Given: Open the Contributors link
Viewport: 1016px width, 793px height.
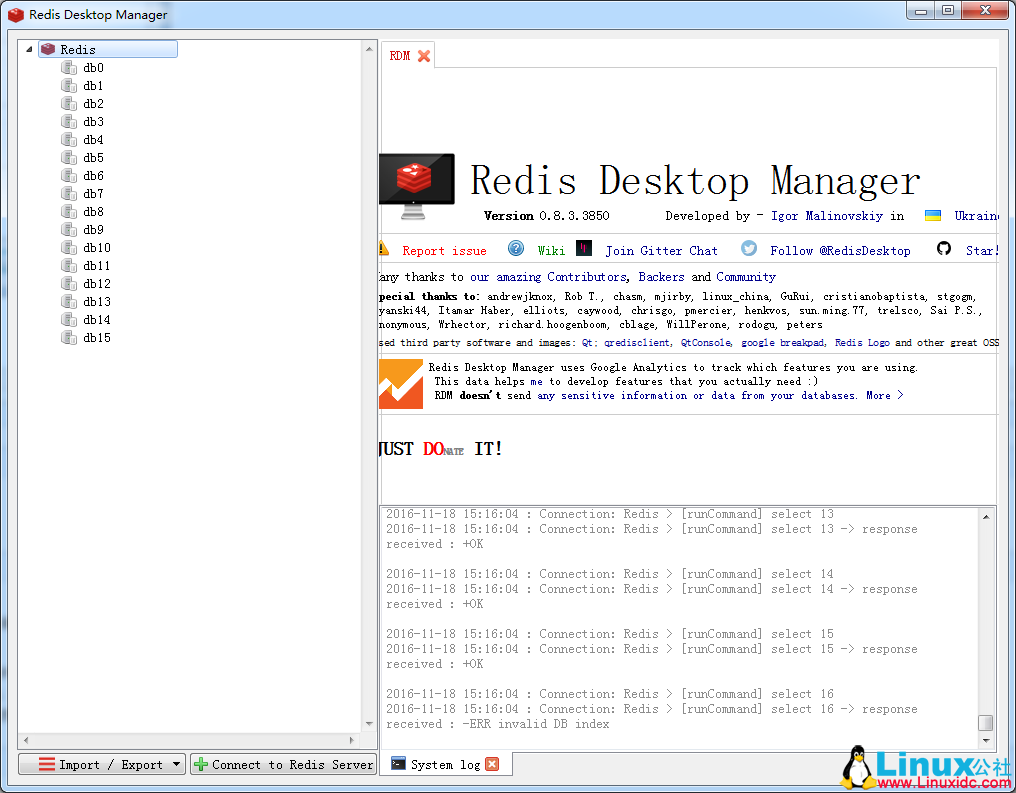Looking at the screenshot, I should pyautogui.click(x=586, y=276).
